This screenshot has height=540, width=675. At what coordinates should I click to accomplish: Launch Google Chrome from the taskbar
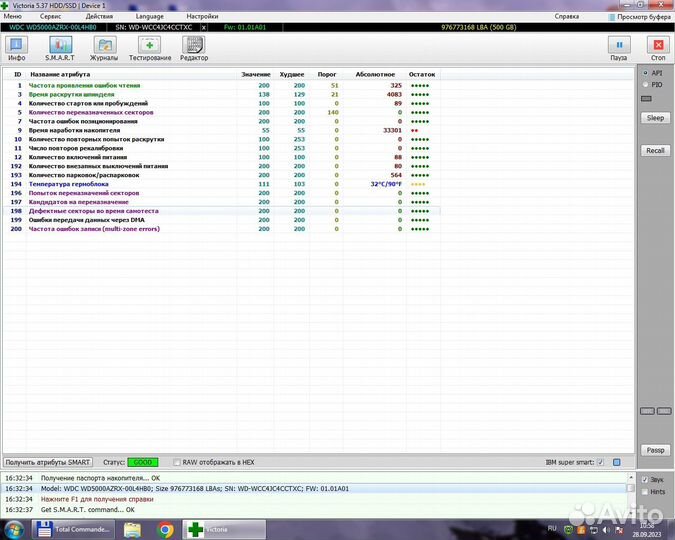(165, 529)
